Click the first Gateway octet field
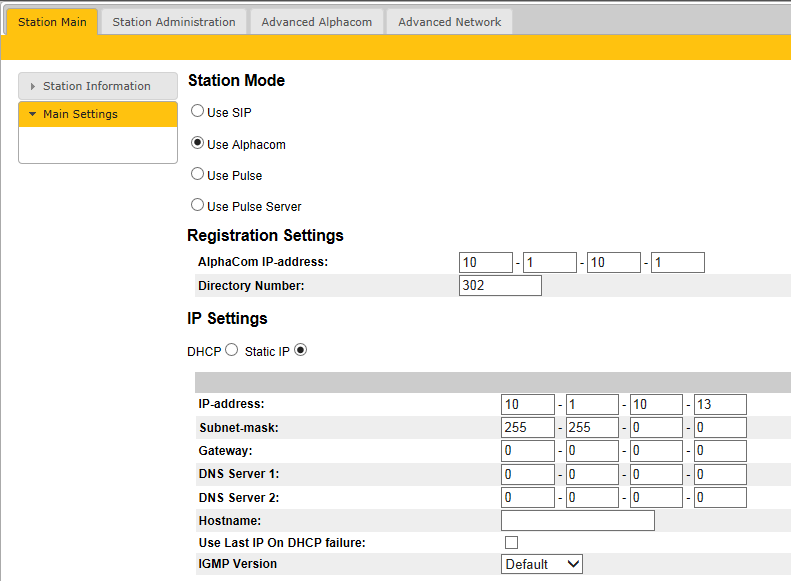 528,451
